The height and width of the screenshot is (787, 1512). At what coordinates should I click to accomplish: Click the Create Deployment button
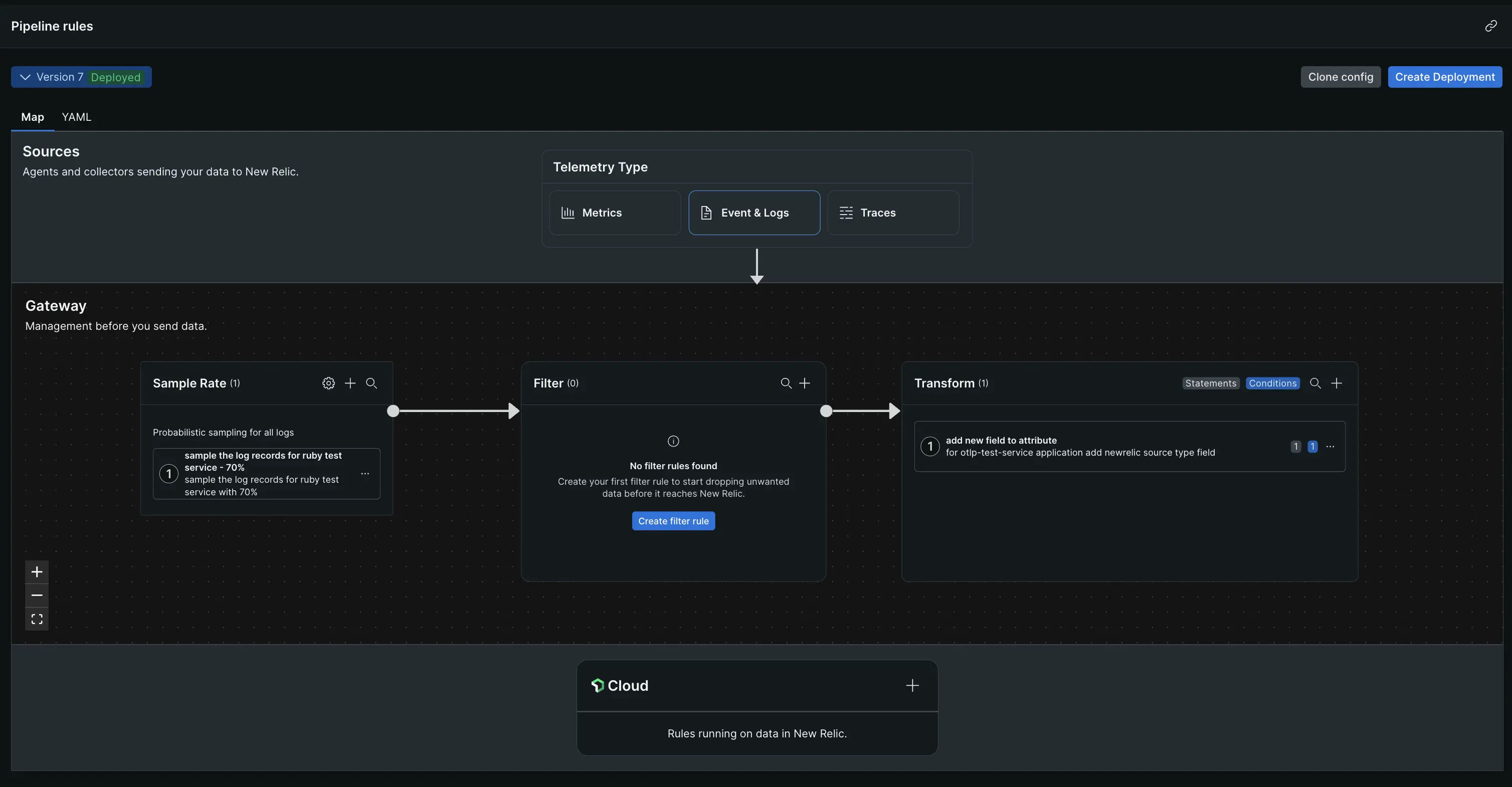tap(1444, 77)
